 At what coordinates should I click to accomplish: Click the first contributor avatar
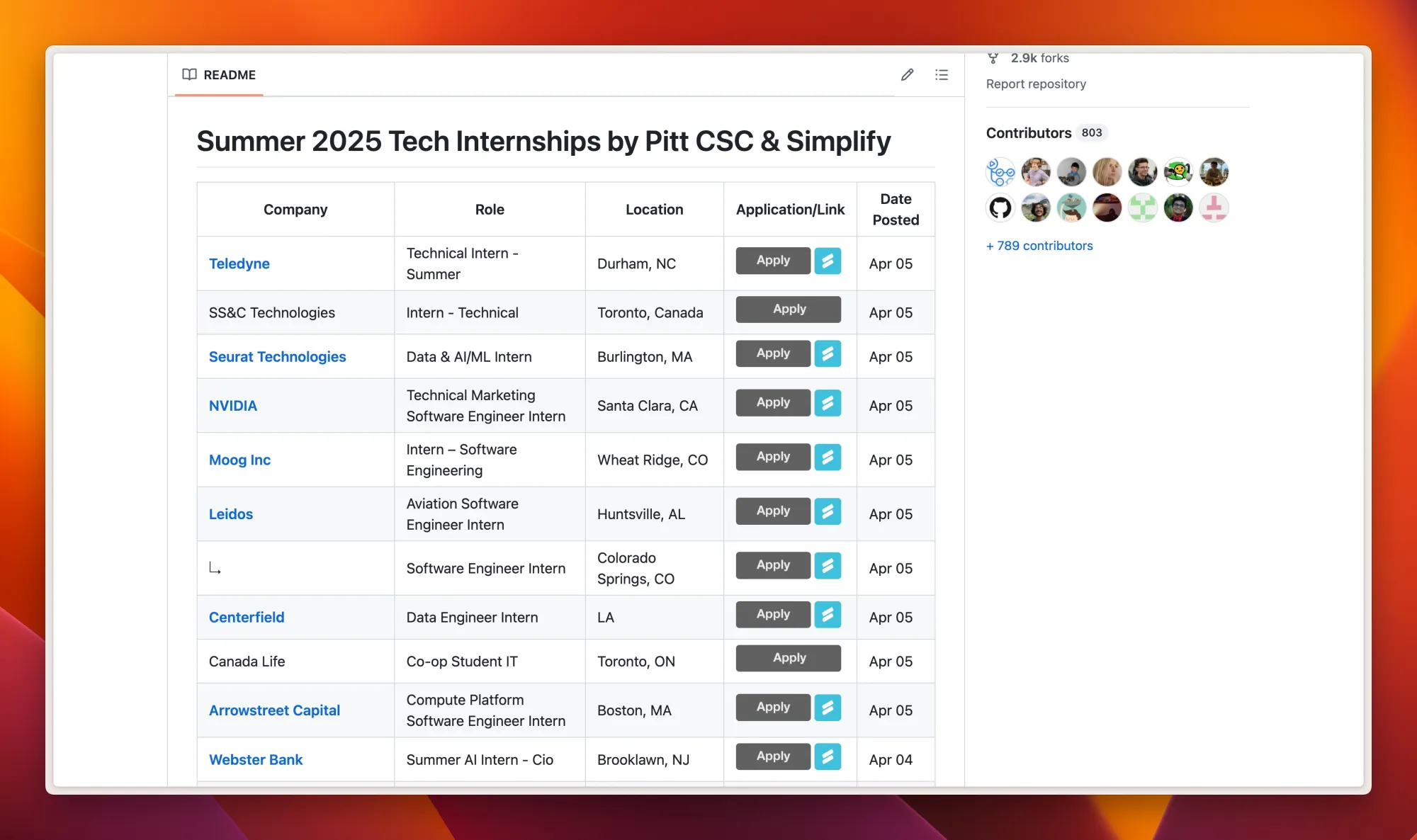[x=1000, y=172]
